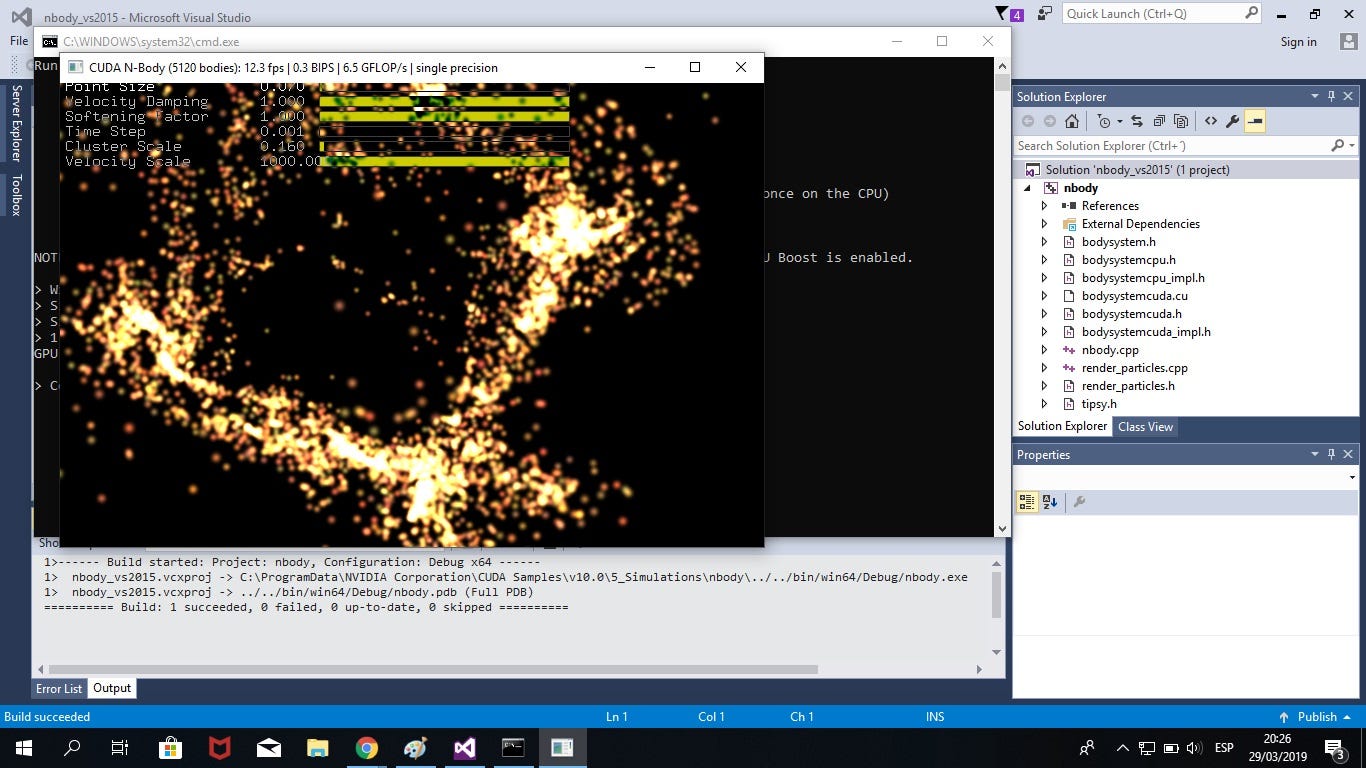1366x768 pixels.
Task: Click Collapse All icon in Solution Explorer
Action: point(1159,121)
